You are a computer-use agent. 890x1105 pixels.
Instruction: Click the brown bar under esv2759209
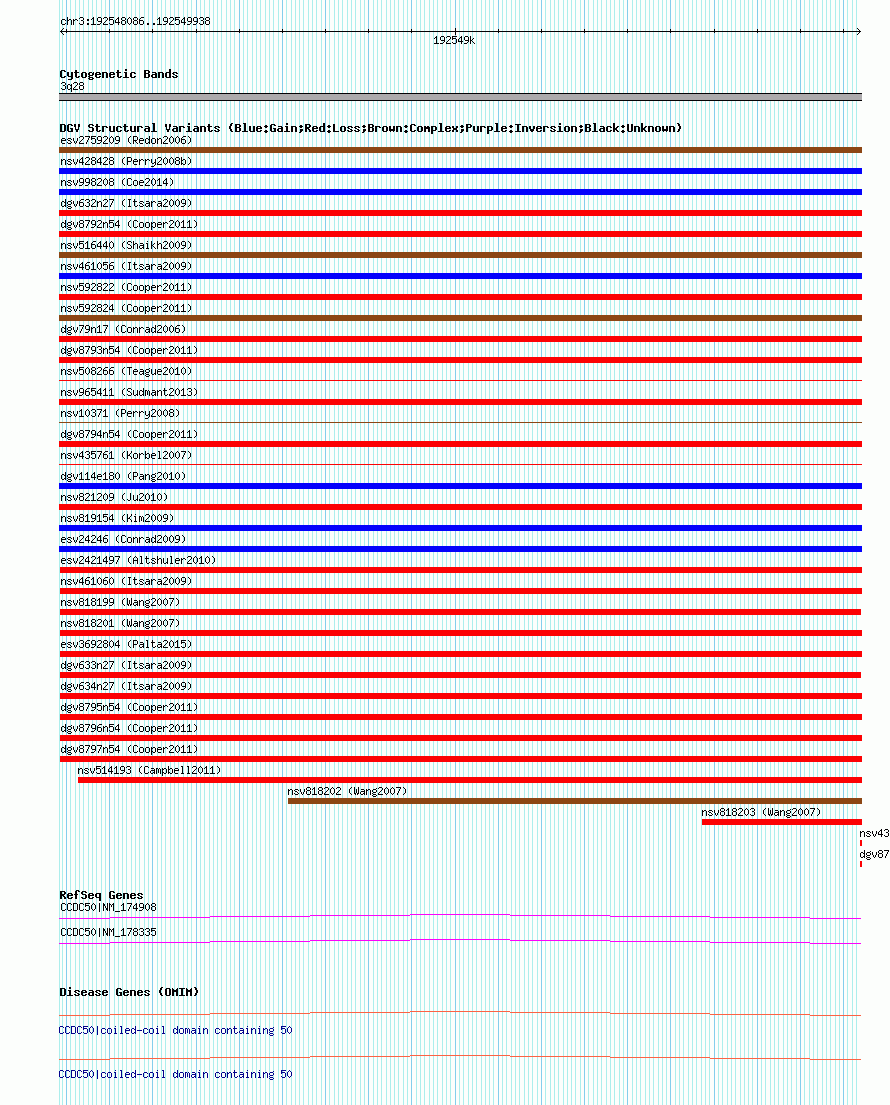click(x=461, y=150)
